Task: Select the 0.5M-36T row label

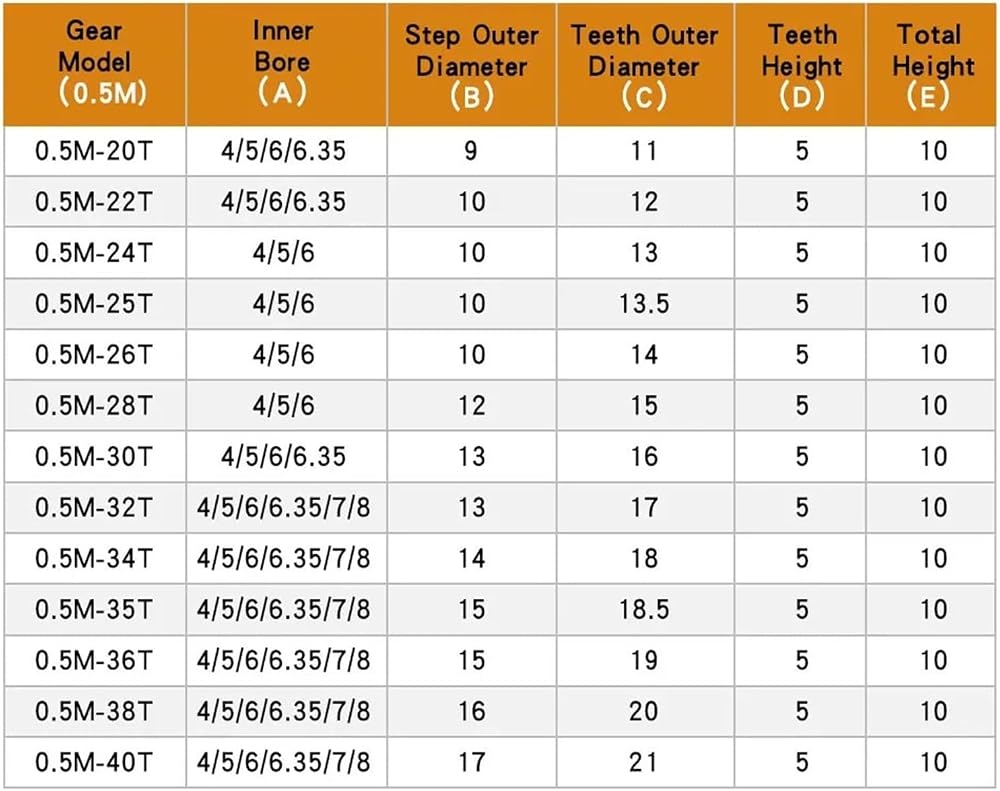Action: tap(95, 660)
